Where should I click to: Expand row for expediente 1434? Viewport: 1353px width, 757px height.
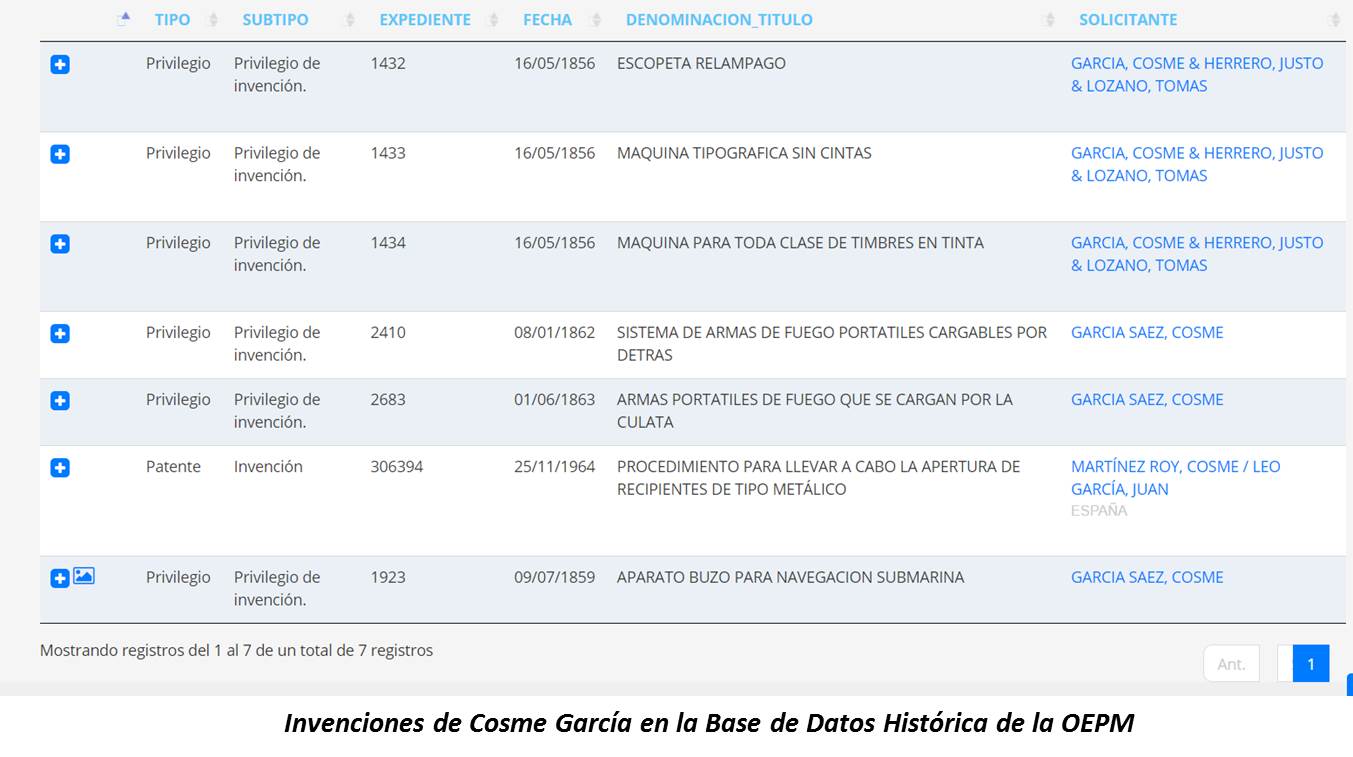tap(60, 244)
